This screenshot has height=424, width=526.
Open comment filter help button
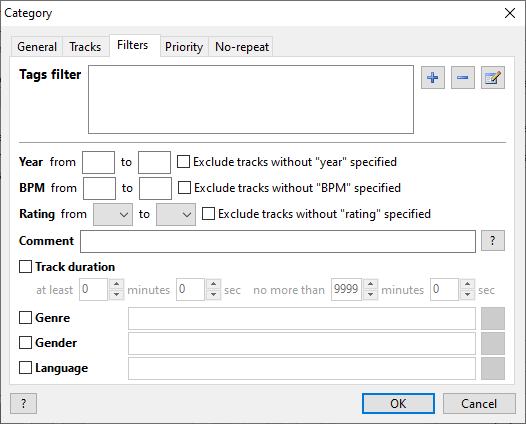pyautogui.click(x=492, y=241)
